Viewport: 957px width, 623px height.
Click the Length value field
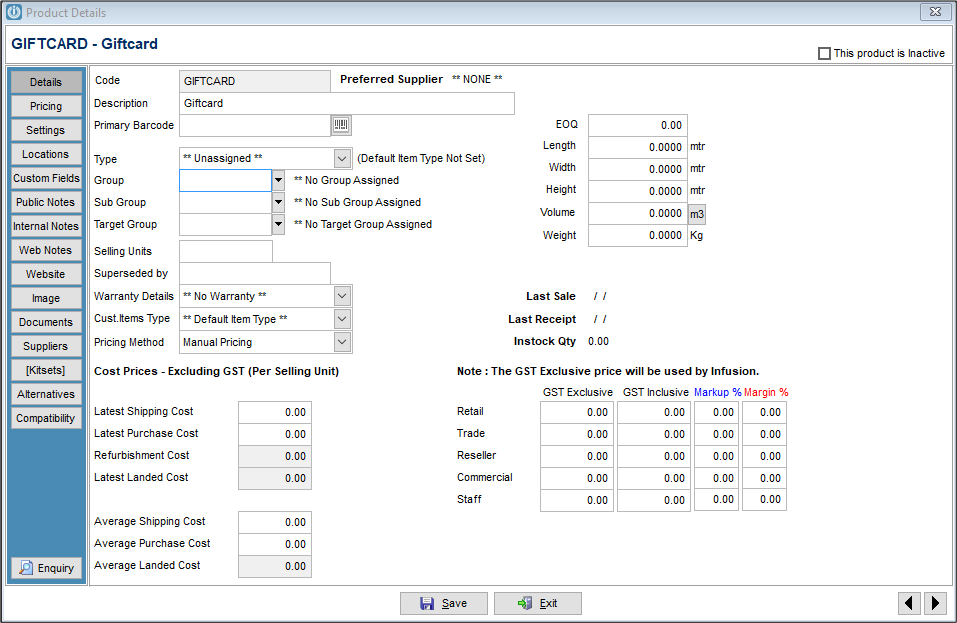638,147
